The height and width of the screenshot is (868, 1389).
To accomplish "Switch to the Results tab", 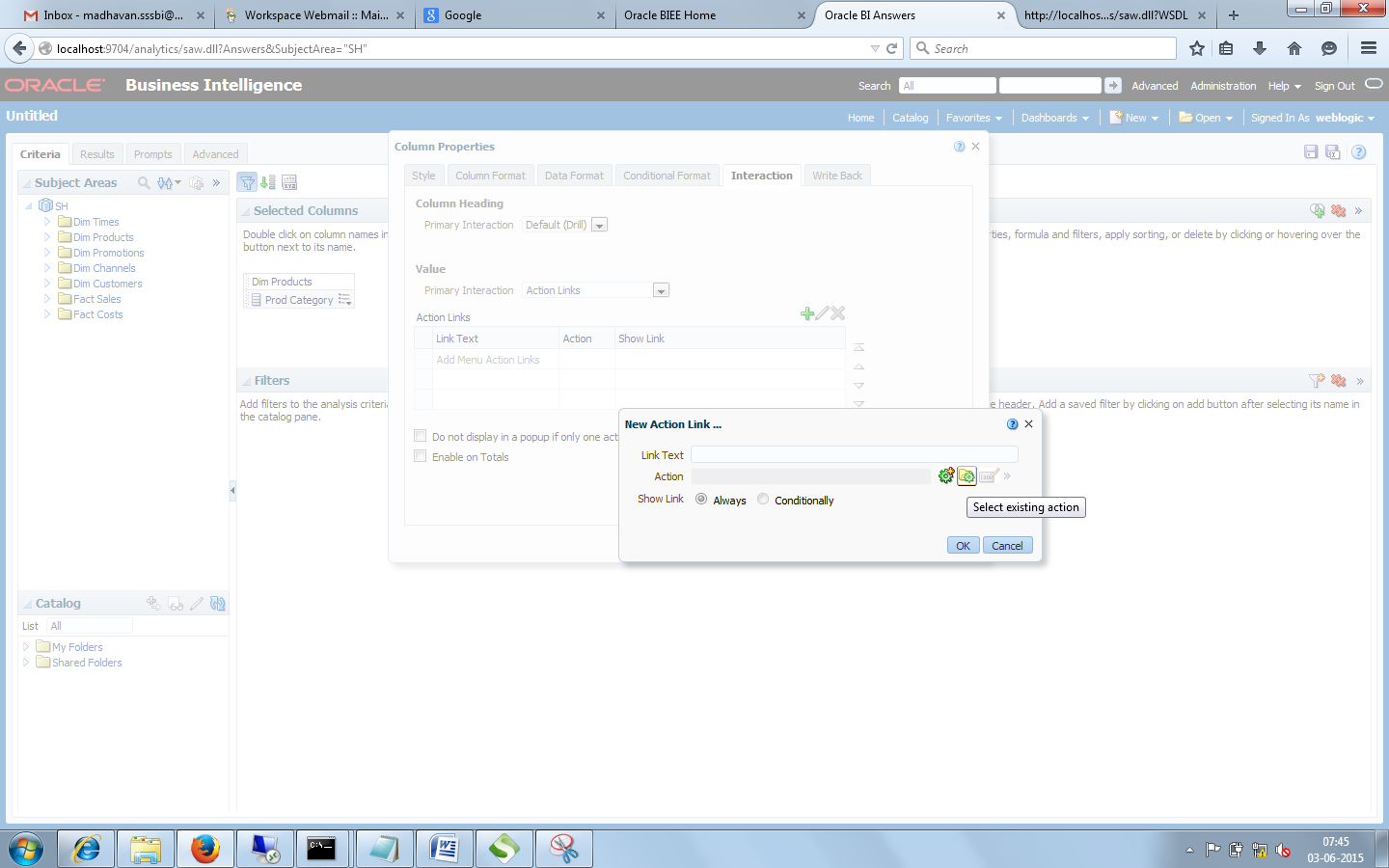I will point(96,154).
